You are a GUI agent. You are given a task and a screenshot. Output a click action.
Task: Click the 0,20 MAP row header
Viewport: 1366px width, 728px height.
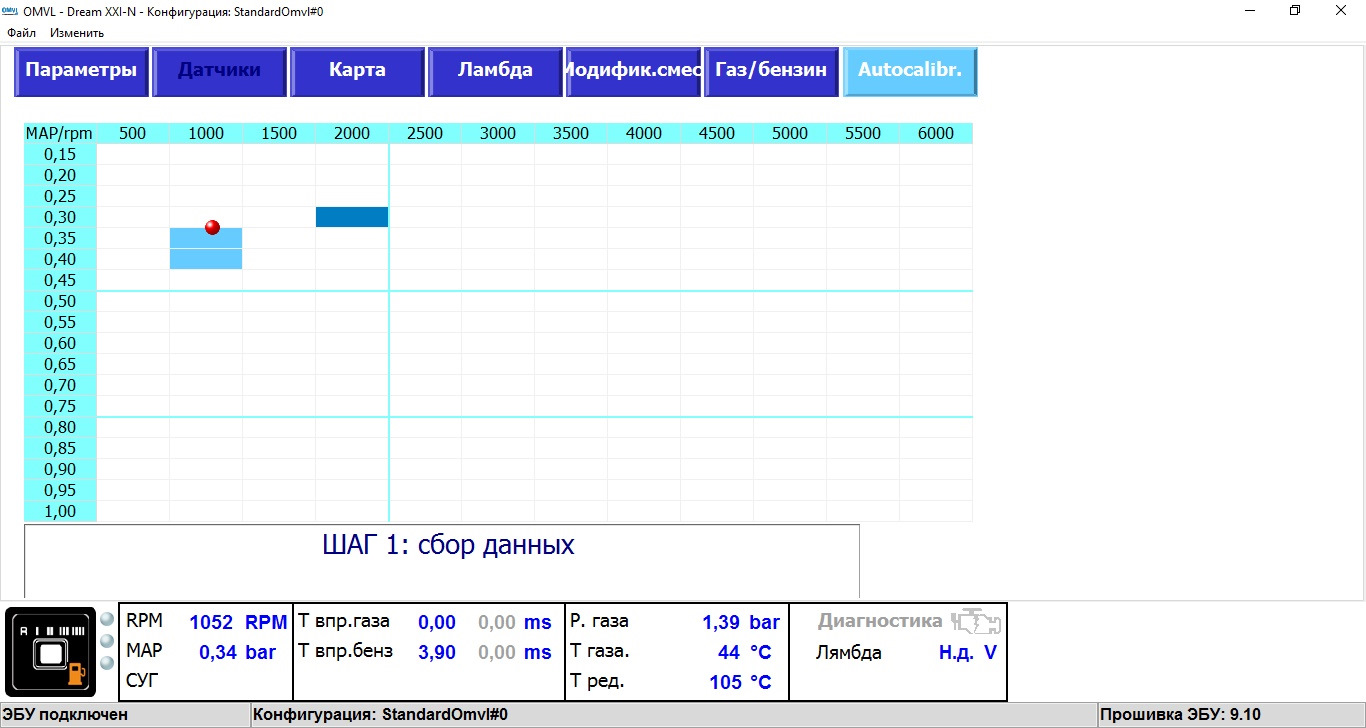pos(60,175)
